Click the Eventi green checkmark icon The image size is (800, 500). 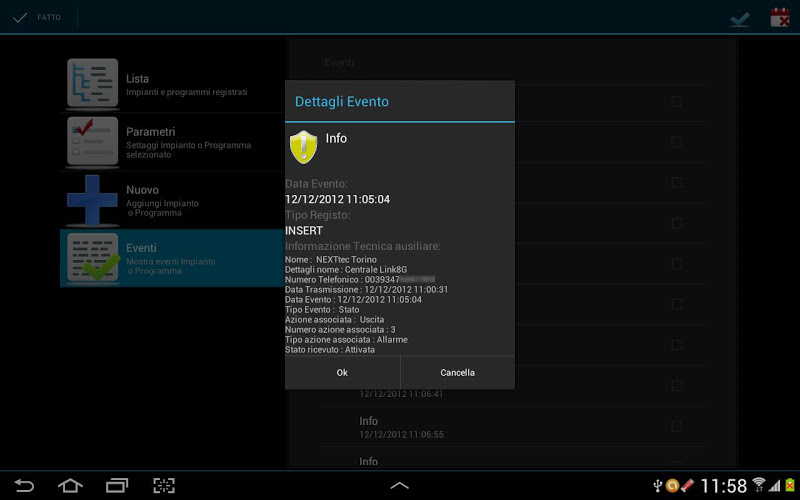tap(92, 258)
